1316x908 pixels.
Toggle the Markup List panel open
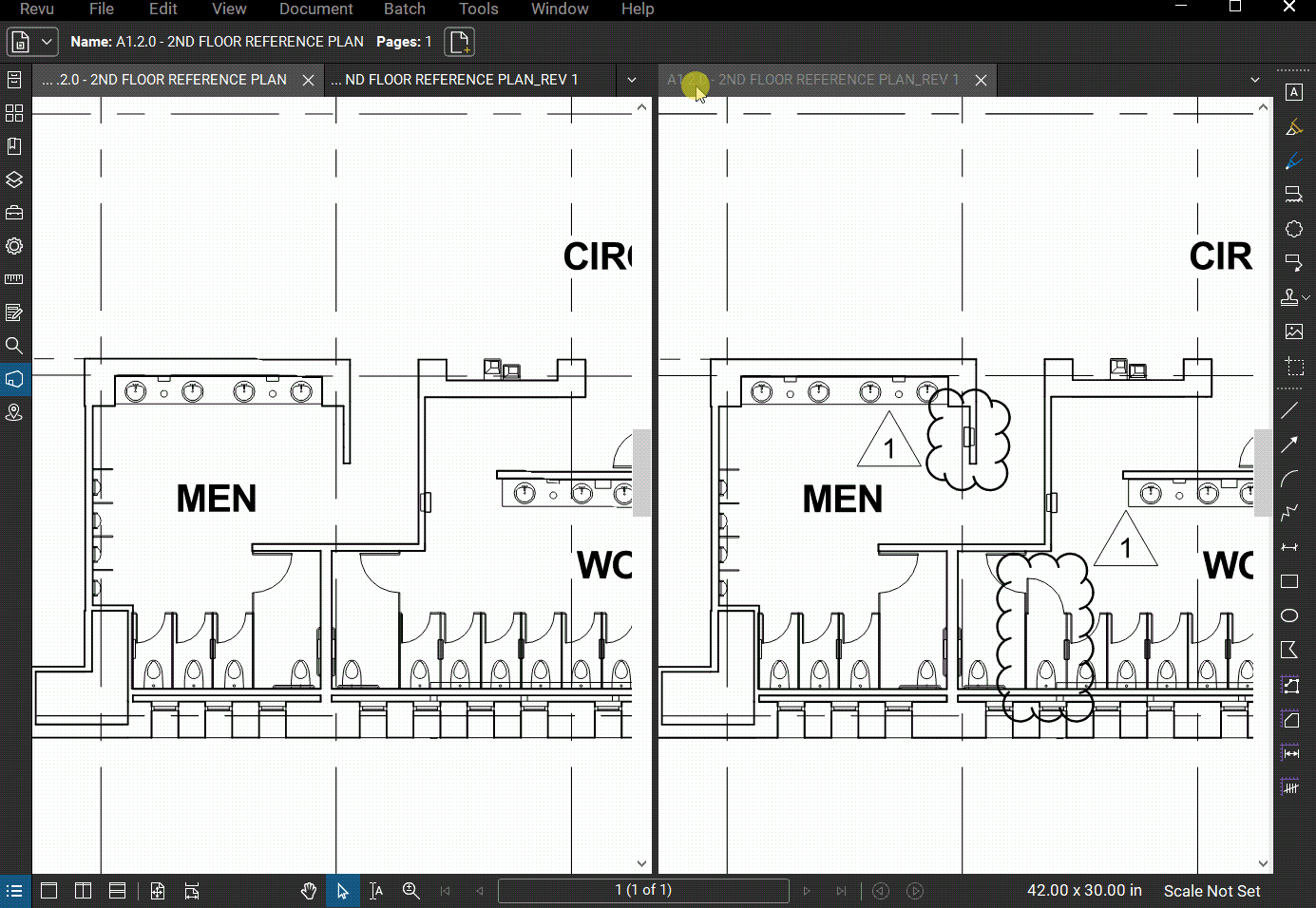pyautogui.click(x=13, y=891)
